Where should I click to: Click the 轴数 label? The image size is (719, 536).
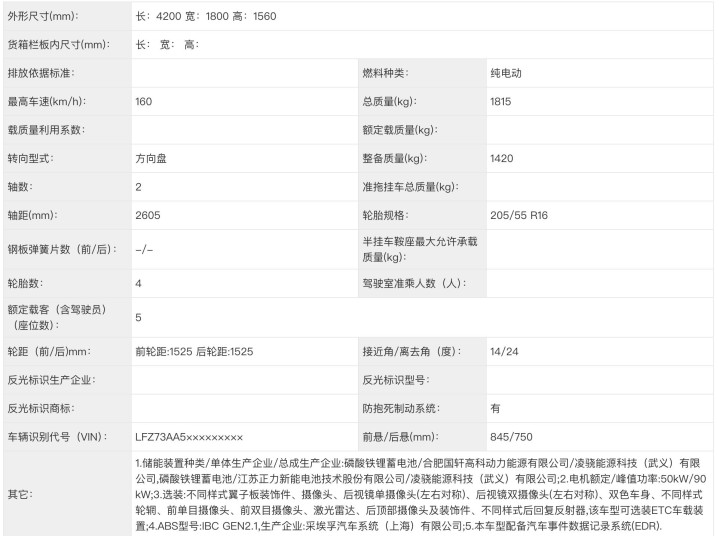(x=20, y=187)
